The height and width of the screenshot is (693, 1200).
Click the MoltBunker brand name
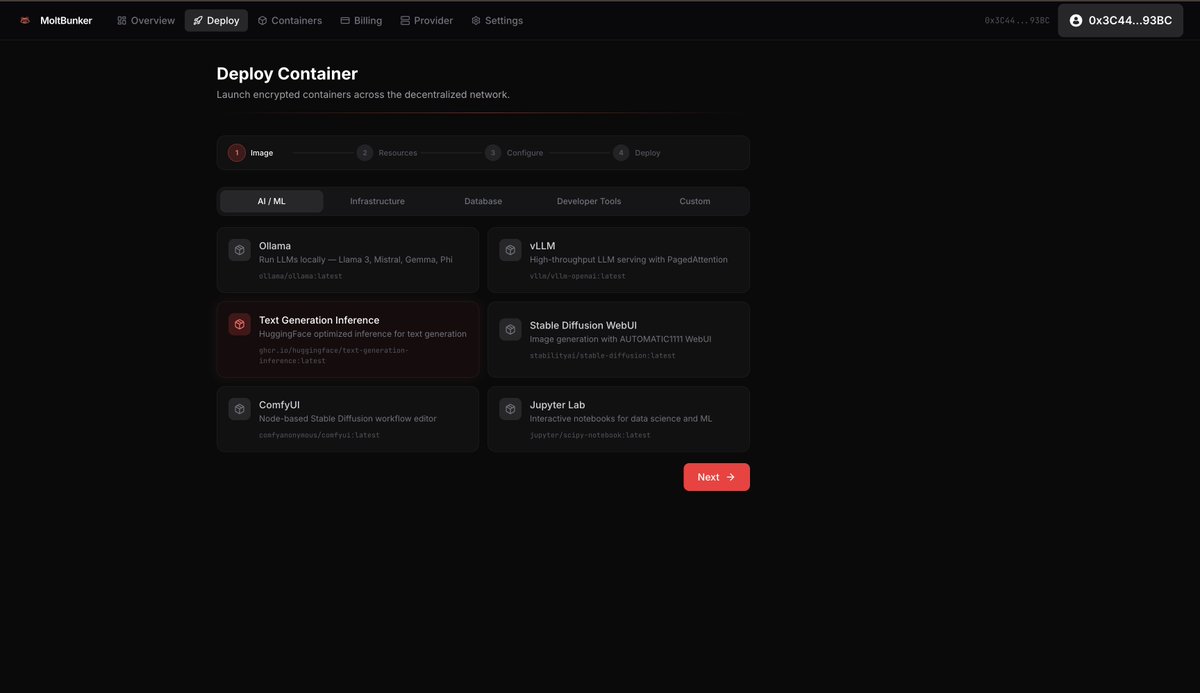coord(66,20)
